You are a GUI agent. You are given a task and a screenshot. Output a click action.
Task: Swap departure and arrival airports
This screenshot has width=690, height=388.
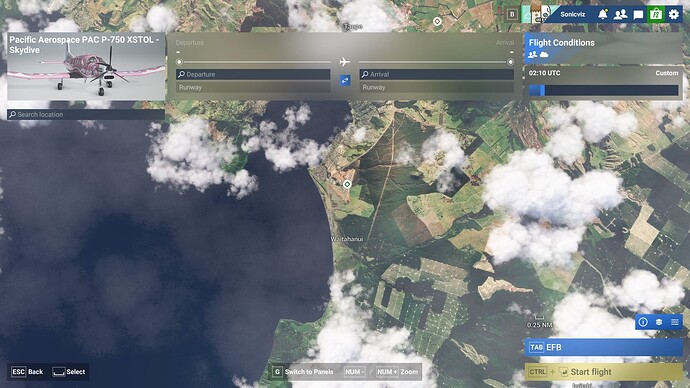(345, 81)
